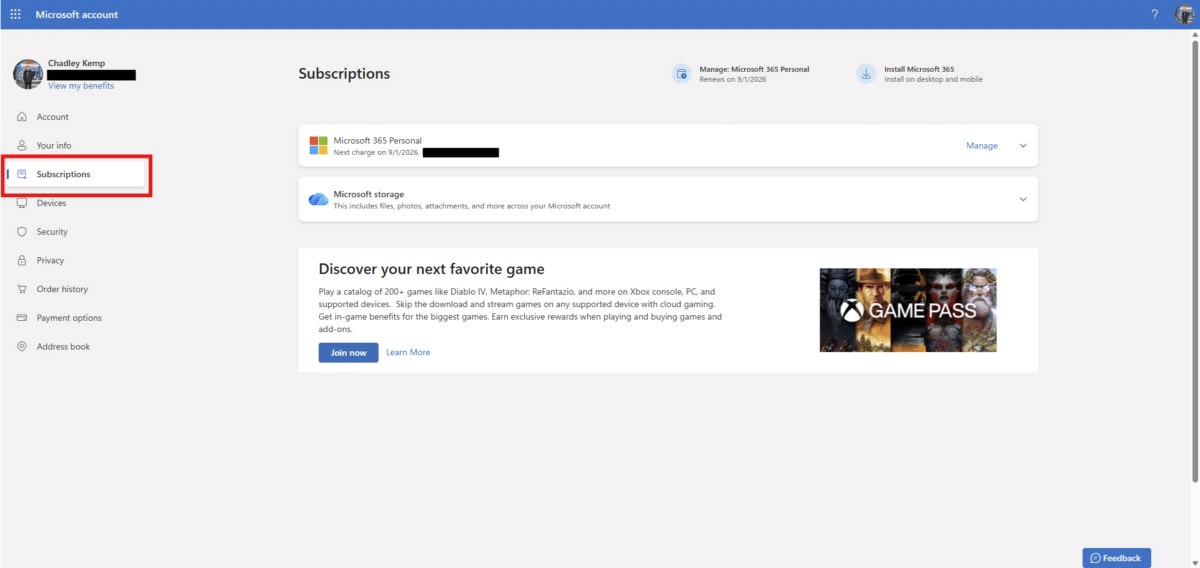Click the Discover your next favorite game heading
The image size is (1200, 568).
[x=431, y=269]
